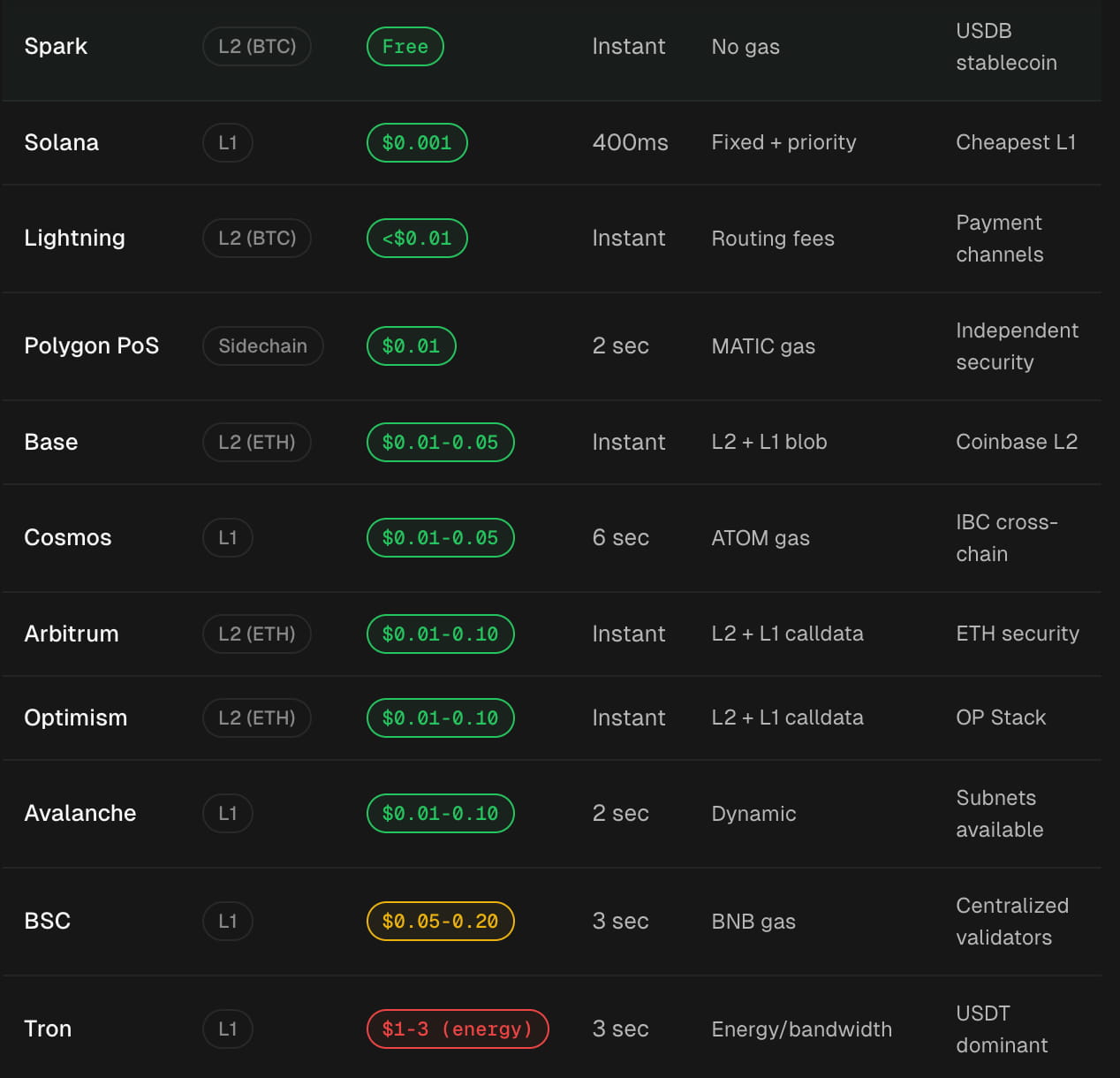Select the L2 (BTC) badge in Lightning row
This screenshot has height=1078, width=1120.
257,238
